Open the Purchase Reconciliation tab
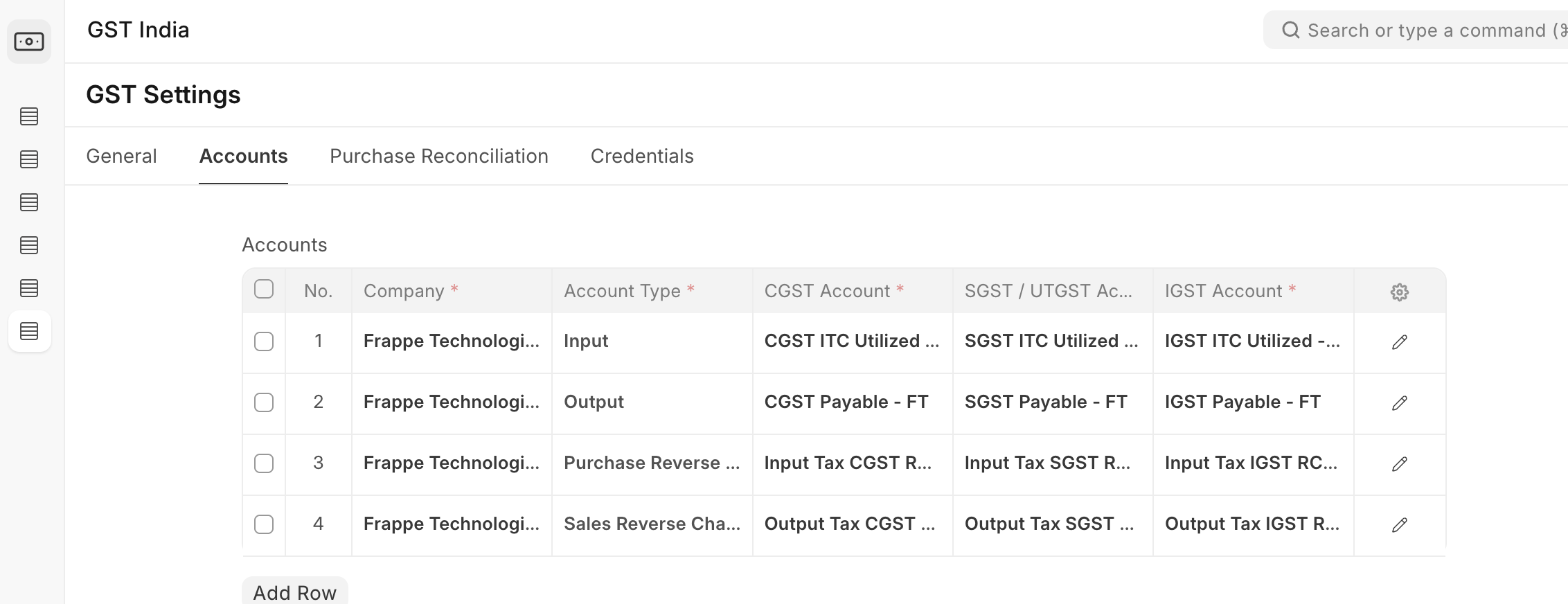This screenshot has width=1568, height=604. [x=438, y=157]
